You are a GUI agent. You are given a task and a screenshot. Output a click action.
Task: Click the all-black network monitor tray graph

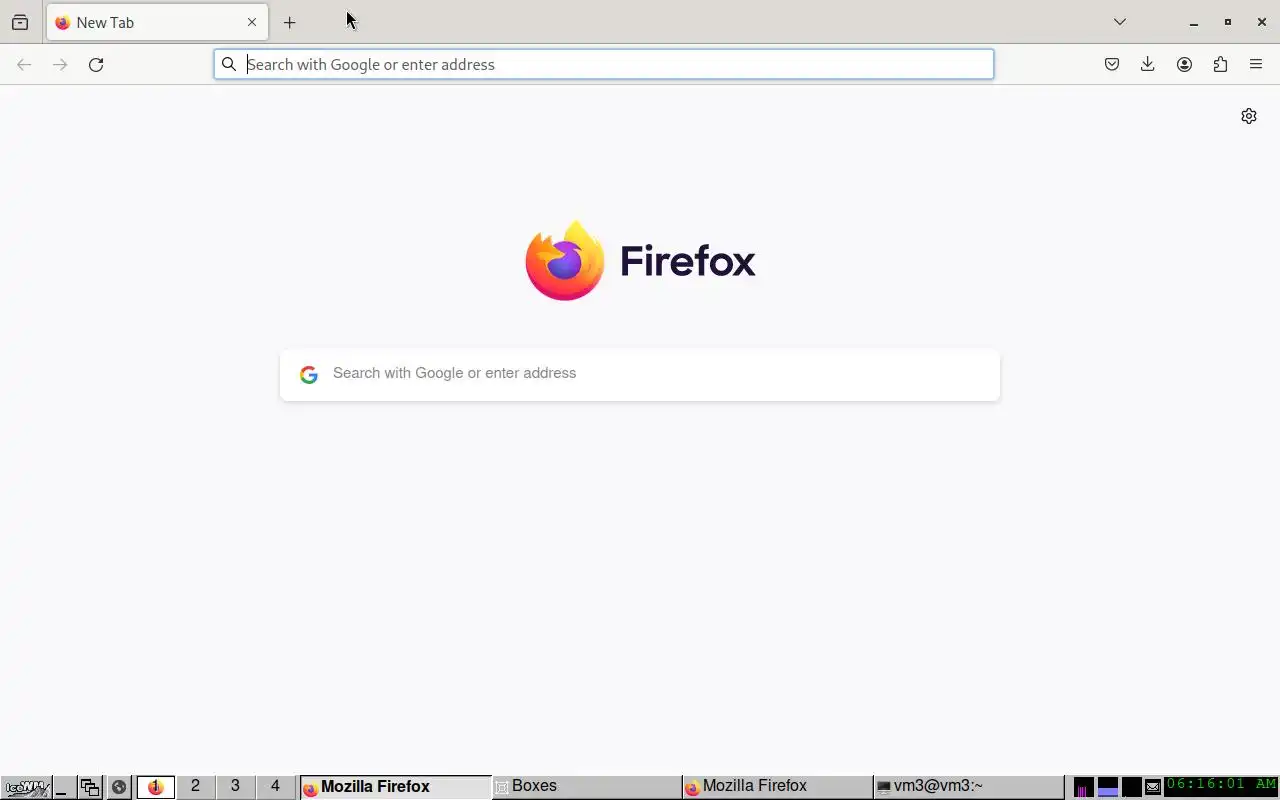(x=1132, y=787)
